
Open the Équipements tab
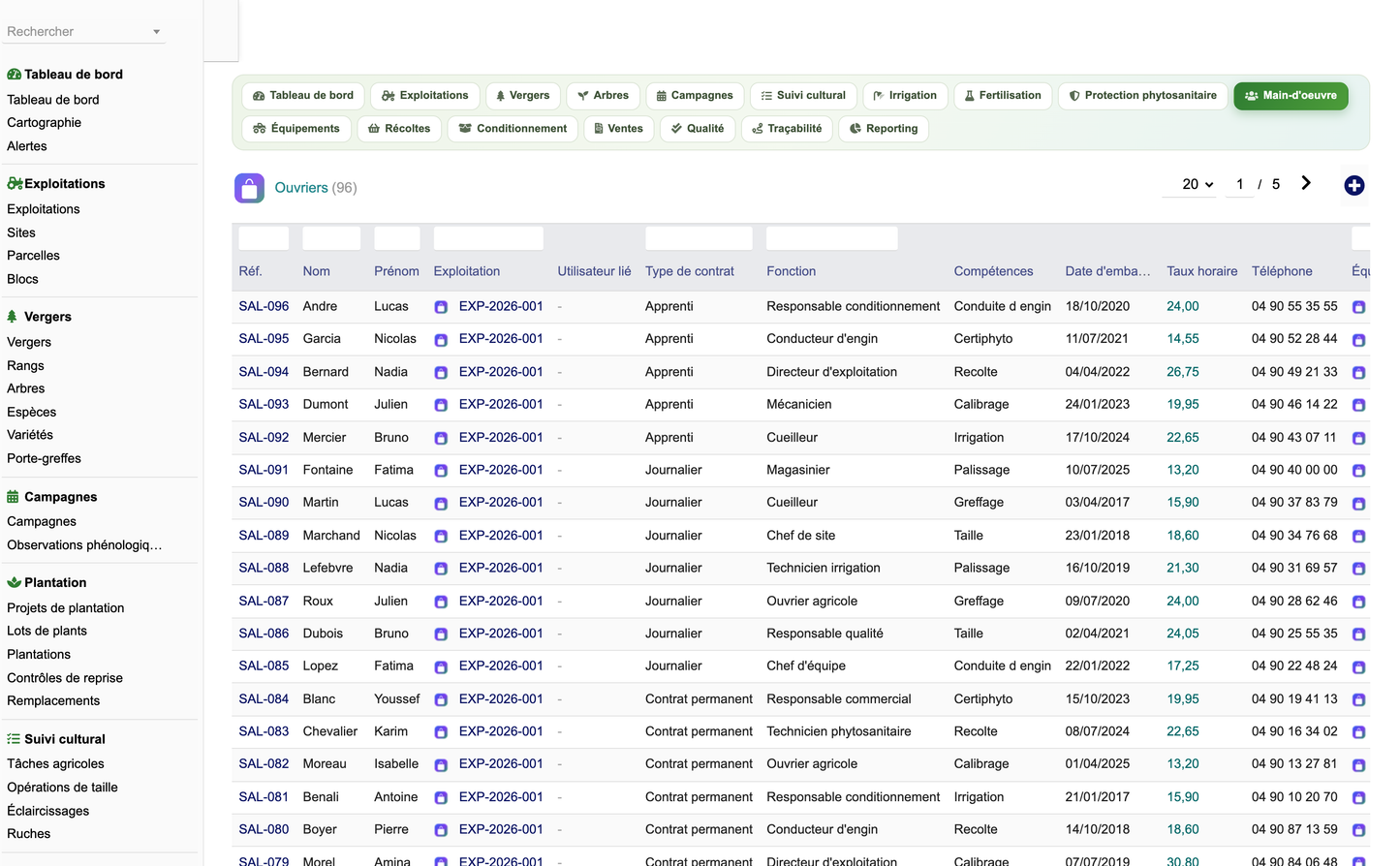click(296, 129)
